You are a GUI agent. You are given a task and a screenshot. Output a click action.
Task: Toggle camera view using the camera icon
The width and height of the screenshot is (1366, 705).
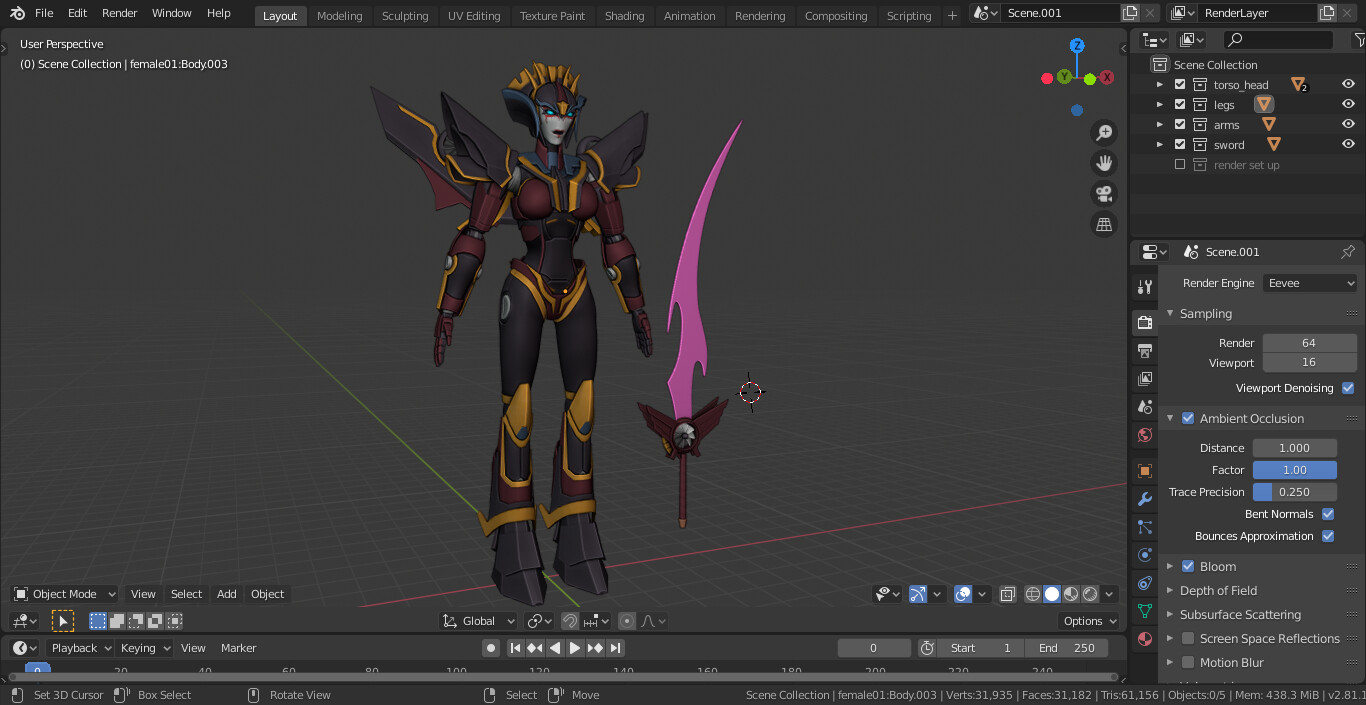pyautogui.click(x=1104, y=194)
